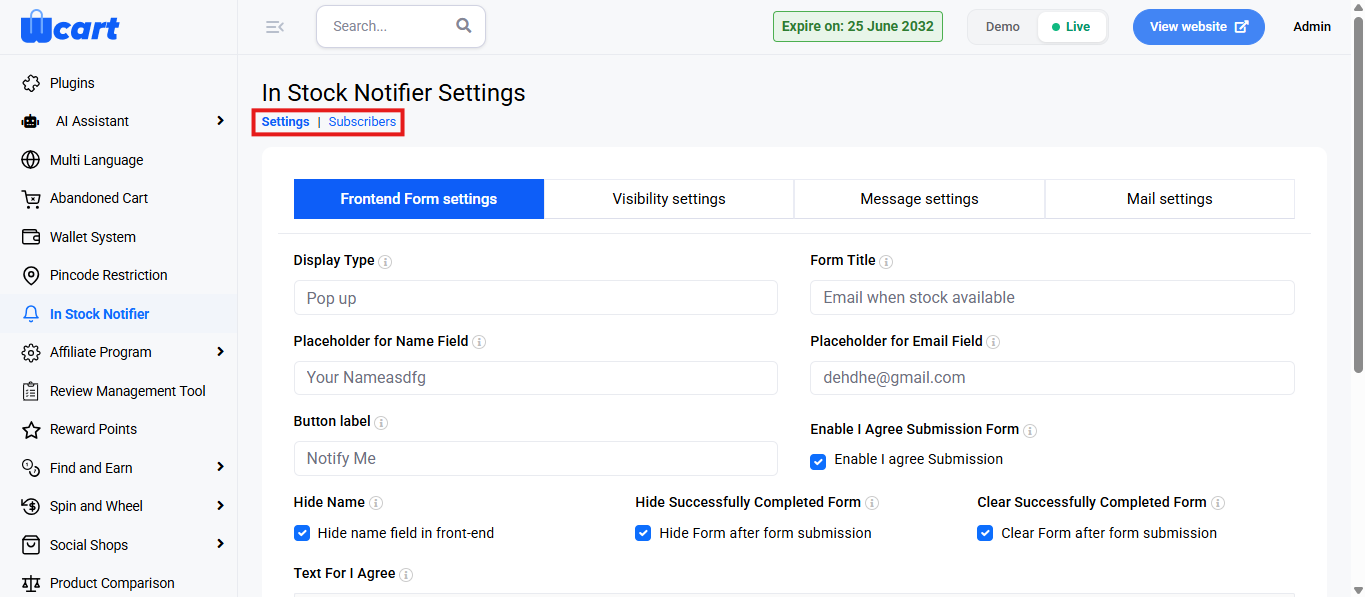Click the View website button
The width and height of the screenshot is (1365, 597).
1199,27
